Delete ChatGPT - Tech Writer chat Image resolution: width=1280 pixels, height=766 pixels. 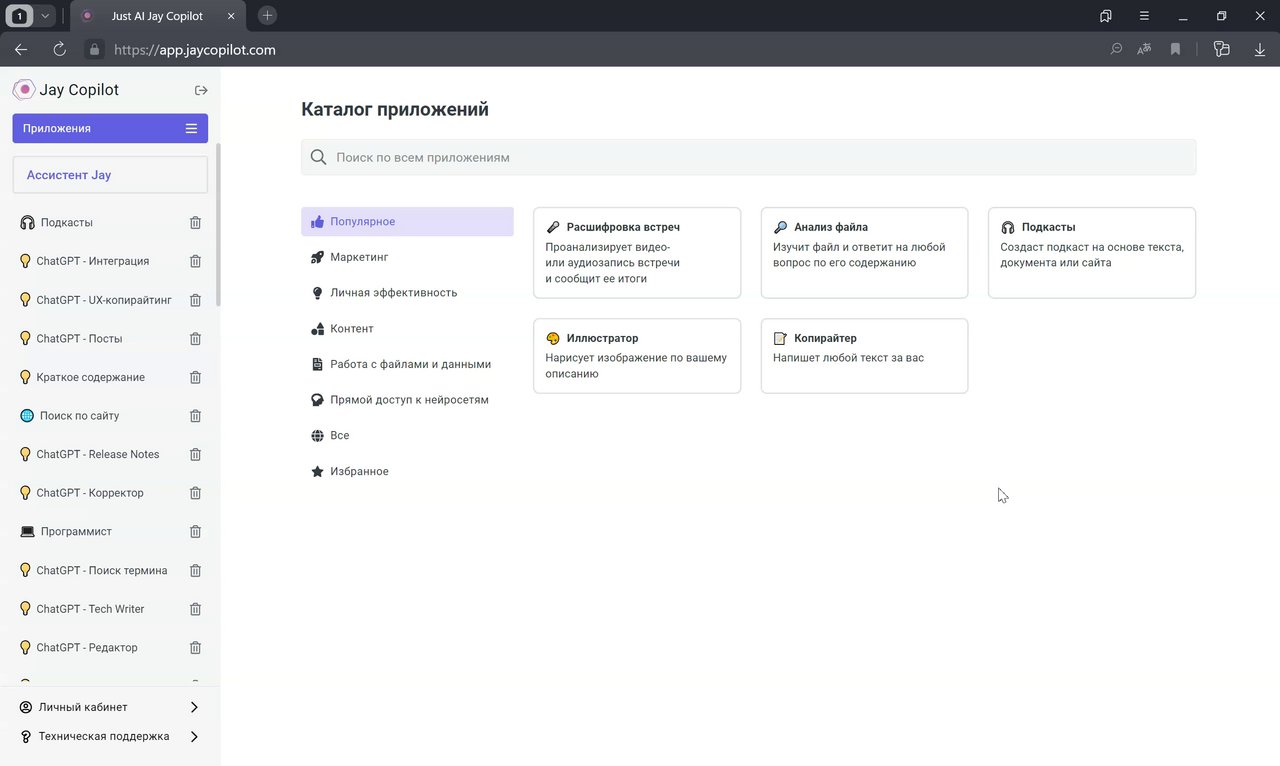click(195, 609)
